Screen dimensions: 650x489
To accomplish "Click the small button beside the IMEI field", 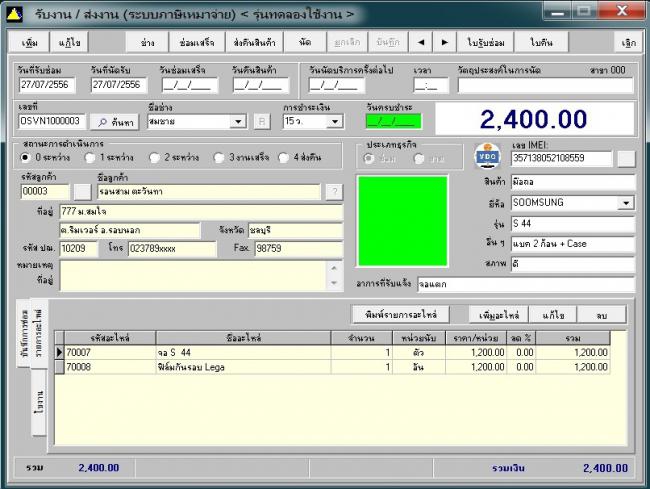I will 625,158.
